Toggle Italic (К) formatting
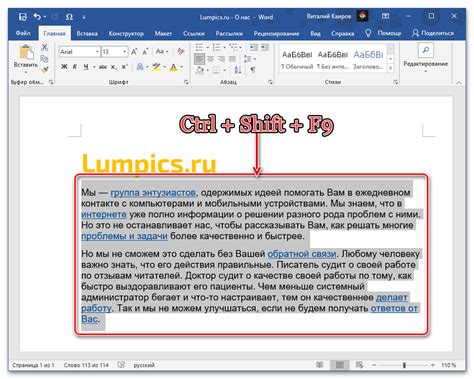Image resolution: width=474 pixels, height=379 pixels. [x=75, y=67]
